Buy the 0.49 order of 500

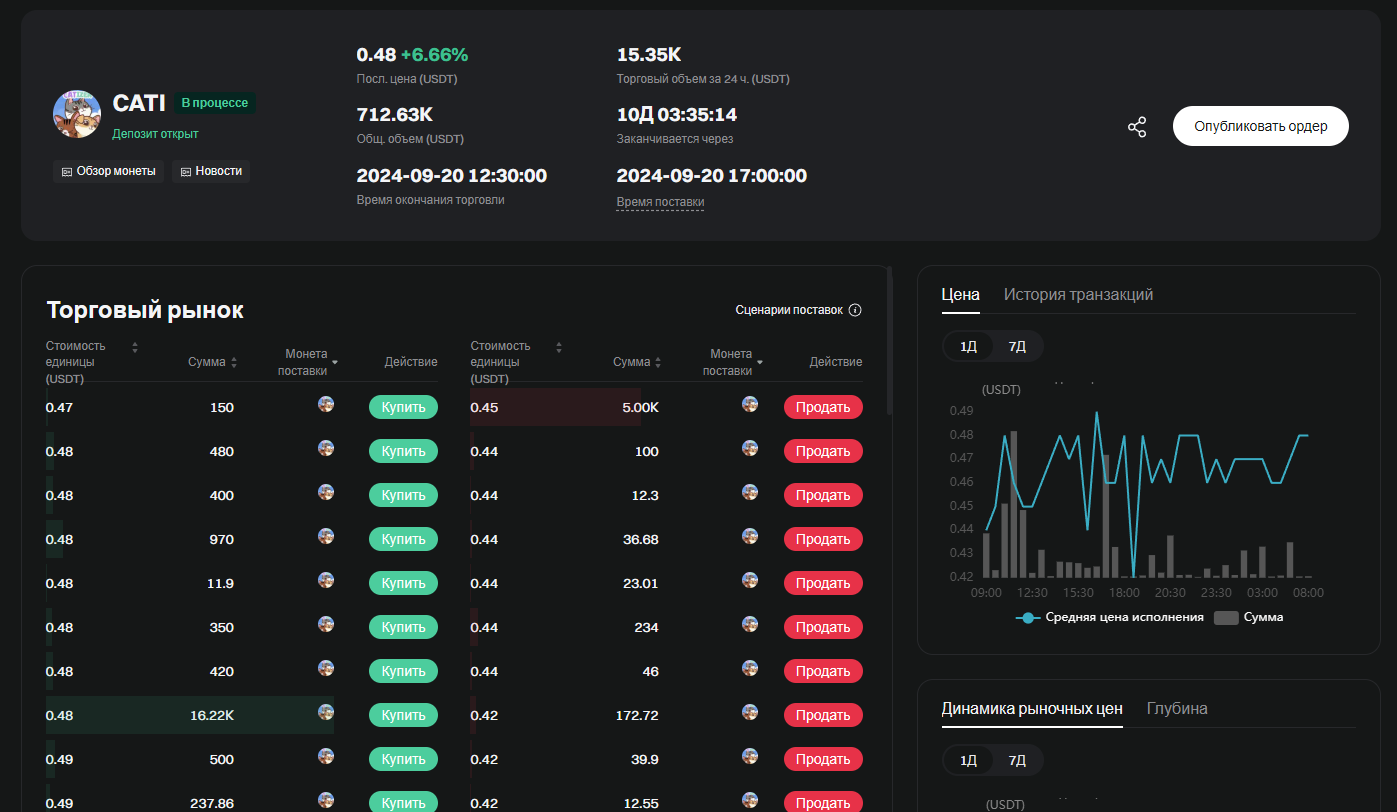[x=403, y=759]
